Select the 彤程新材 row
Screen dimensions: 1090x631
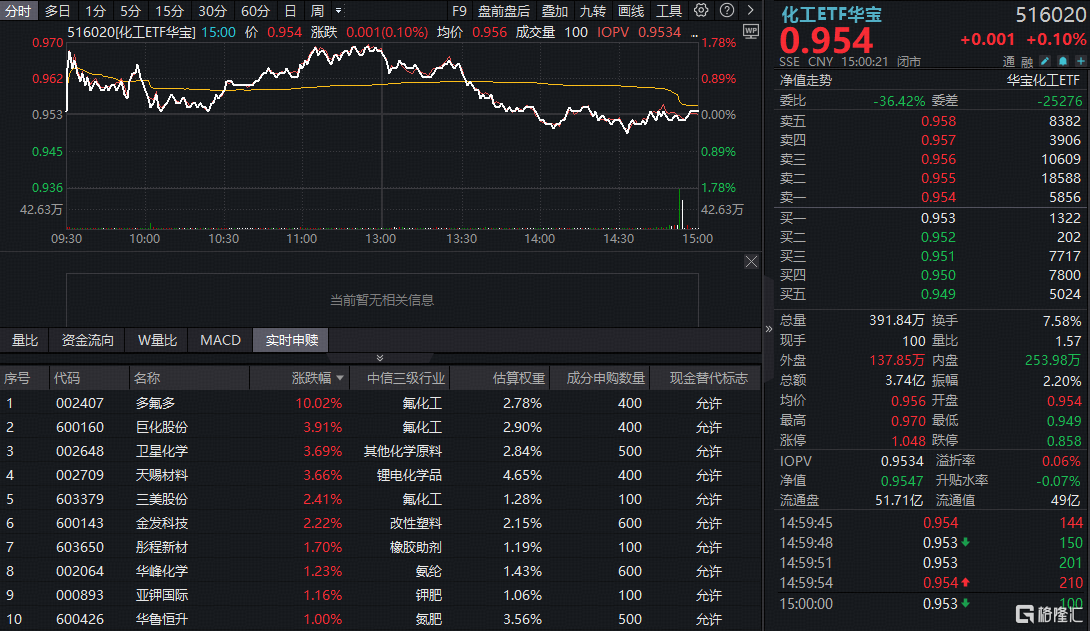coord(381,547)
